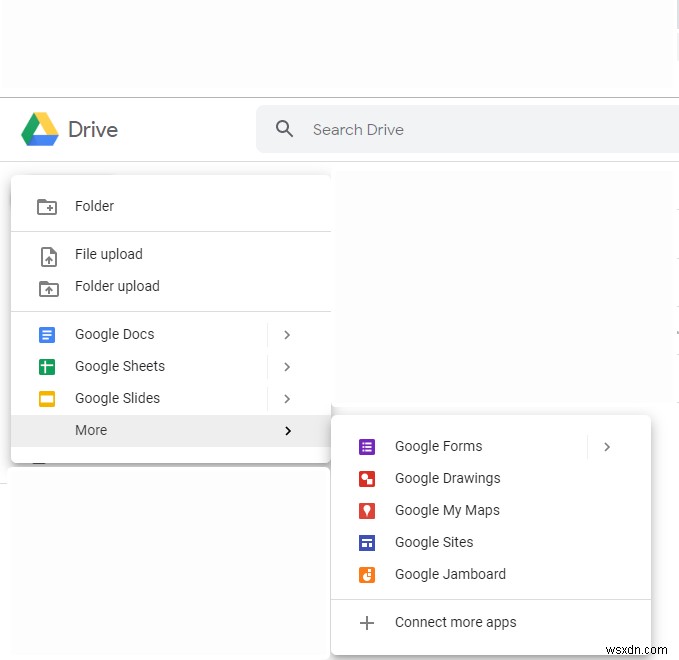Screen dimensions: 679x660
Task: Select Folder upload menu entry
Action: [x=171, y=286]
